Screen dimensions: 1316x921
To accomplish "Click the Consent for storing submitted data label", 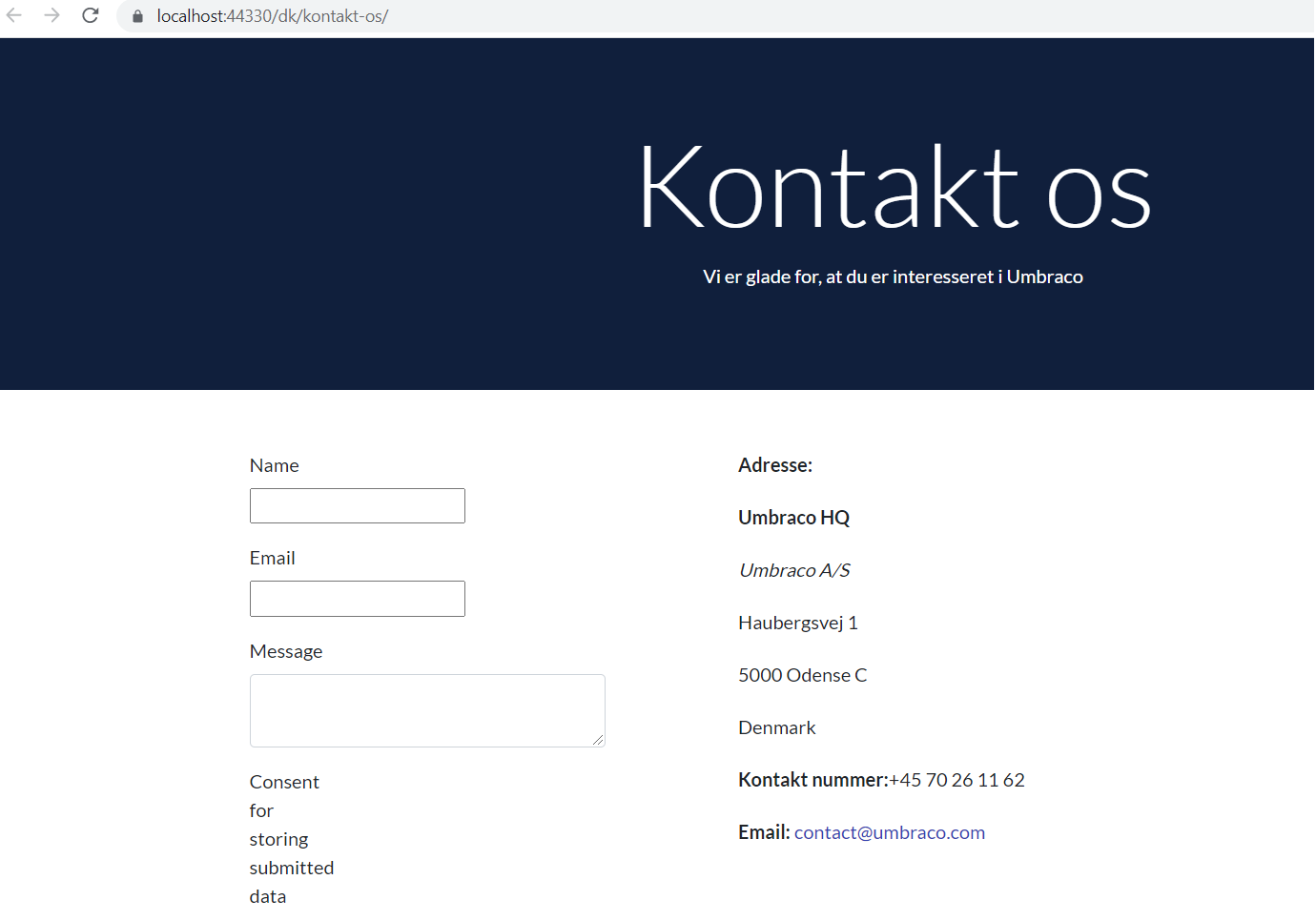I will [291, 839].
